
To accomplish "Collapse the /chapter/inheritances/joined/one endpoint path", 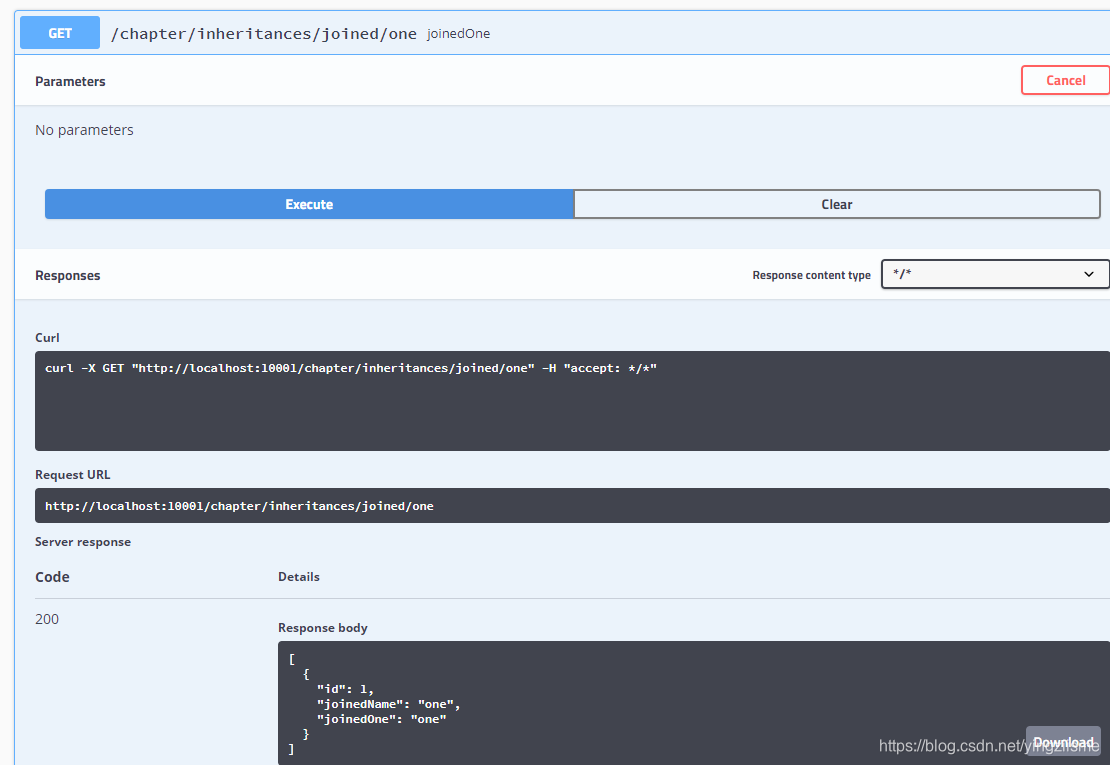I will point(263,33).
